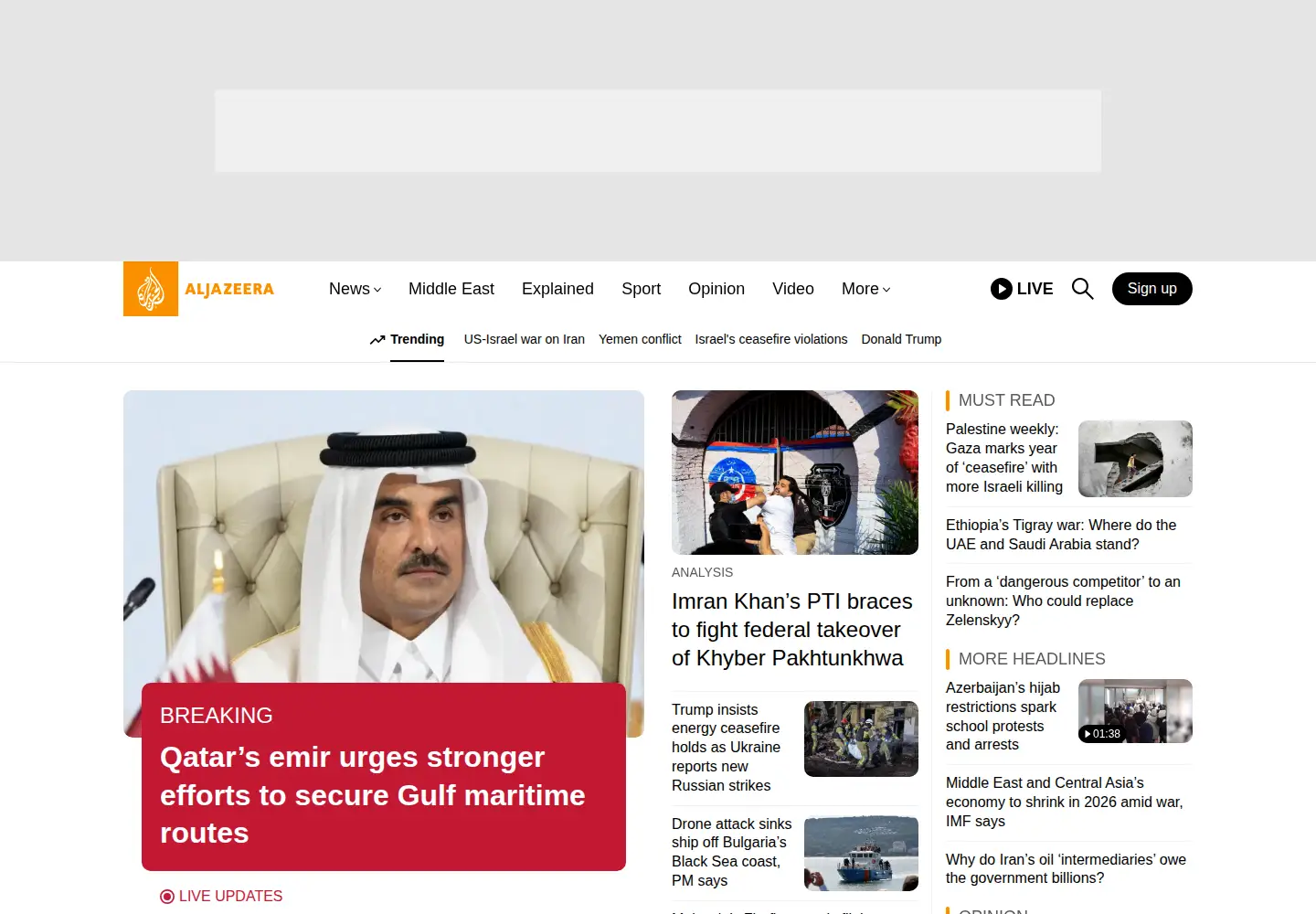Click the LIVE UPDATES red dot icon
The image size is (1316, 914).
167,897
